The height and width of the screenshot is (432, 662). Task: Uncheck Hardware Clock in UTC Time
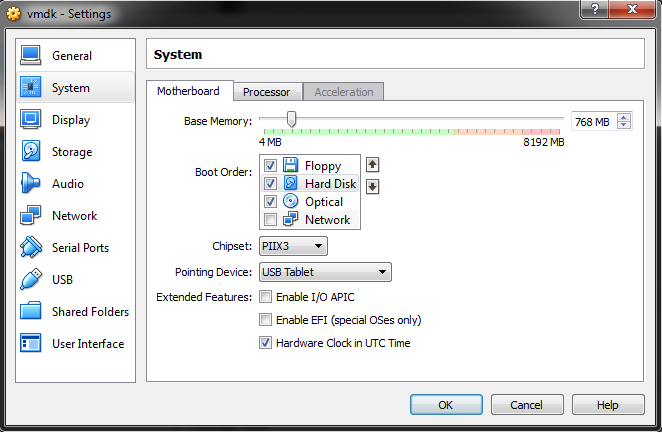(x=266, y=343)
